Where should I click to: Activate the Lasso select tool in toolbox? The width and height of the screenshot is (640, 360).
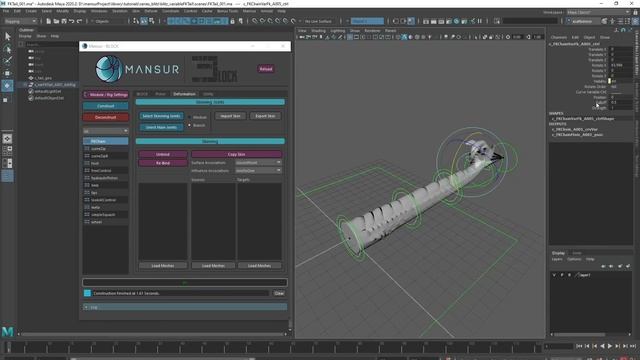click(7, 49)
